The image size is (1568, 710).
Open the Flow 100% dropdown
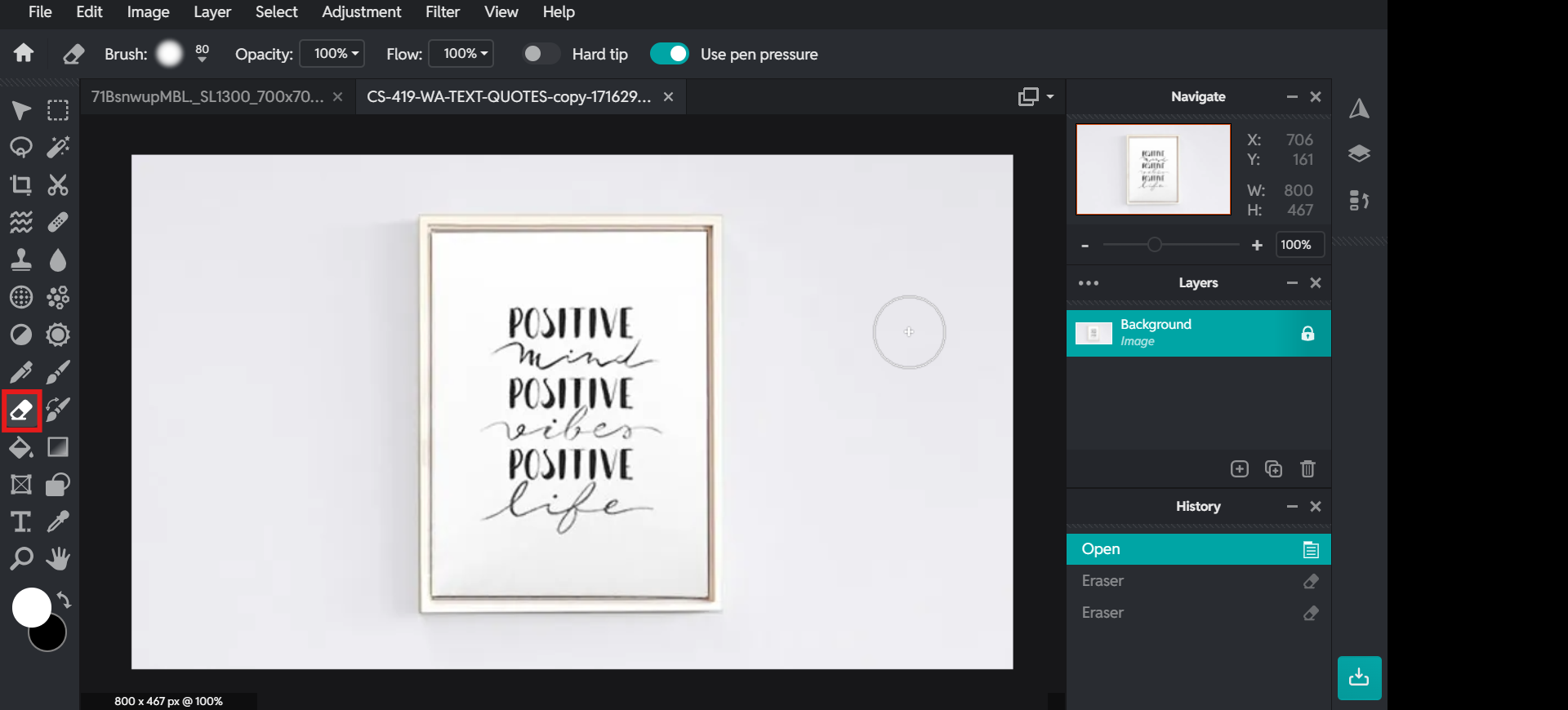point(461,54)
